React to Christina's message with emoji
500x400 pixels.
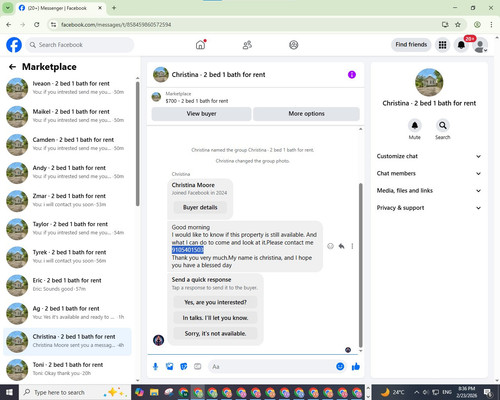point(330,246)
